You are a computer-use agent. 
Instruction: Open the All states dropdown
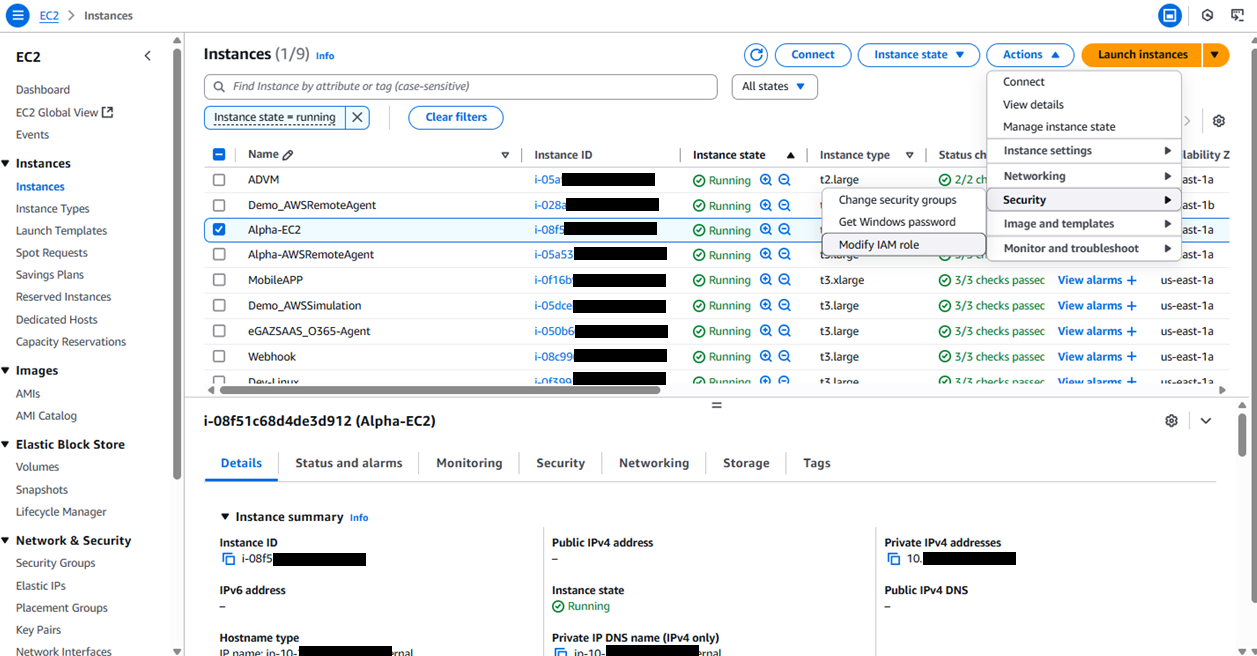(774, 87)
